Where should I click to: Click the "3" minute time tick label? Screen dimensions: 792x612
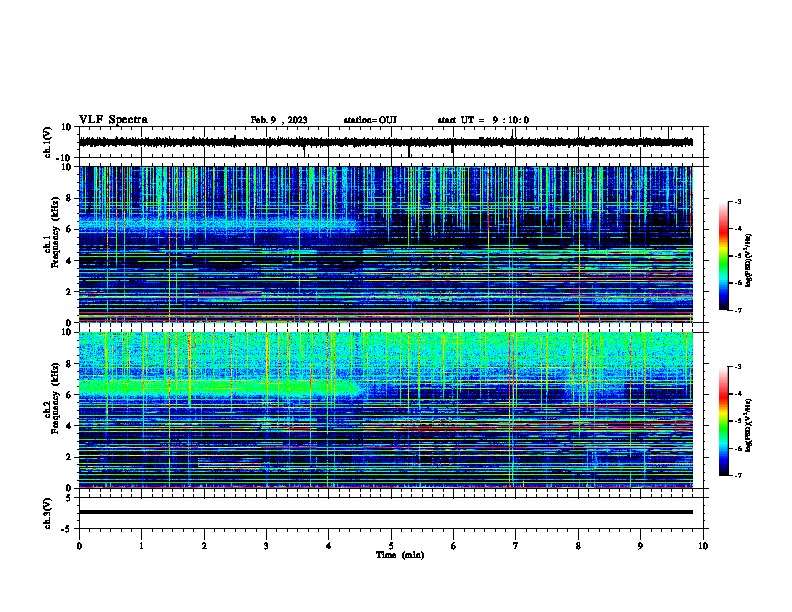click(266, 546)
